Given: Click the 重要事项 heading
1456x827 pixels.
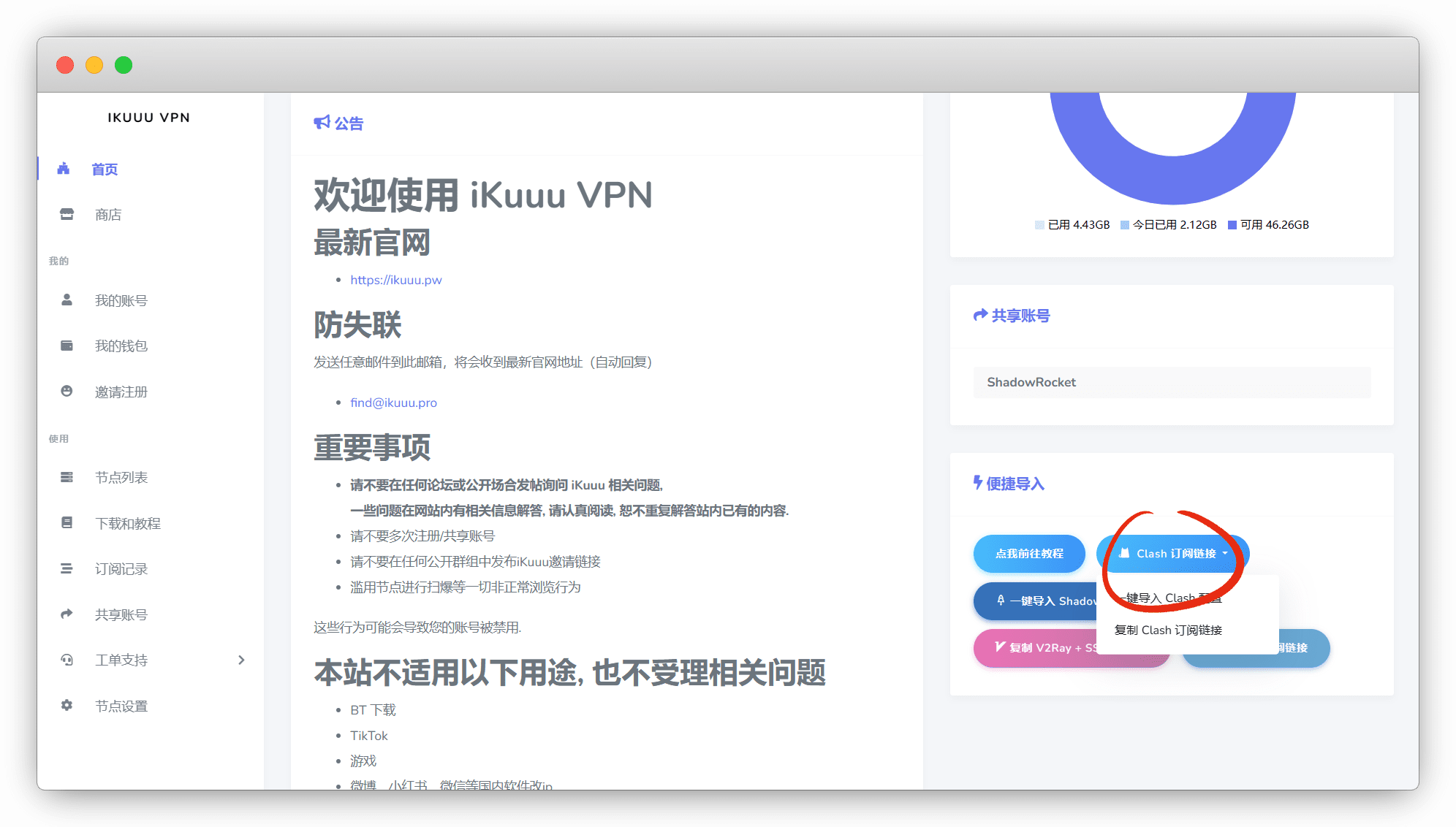Looking at the screenshot, I should click(372, 447).
